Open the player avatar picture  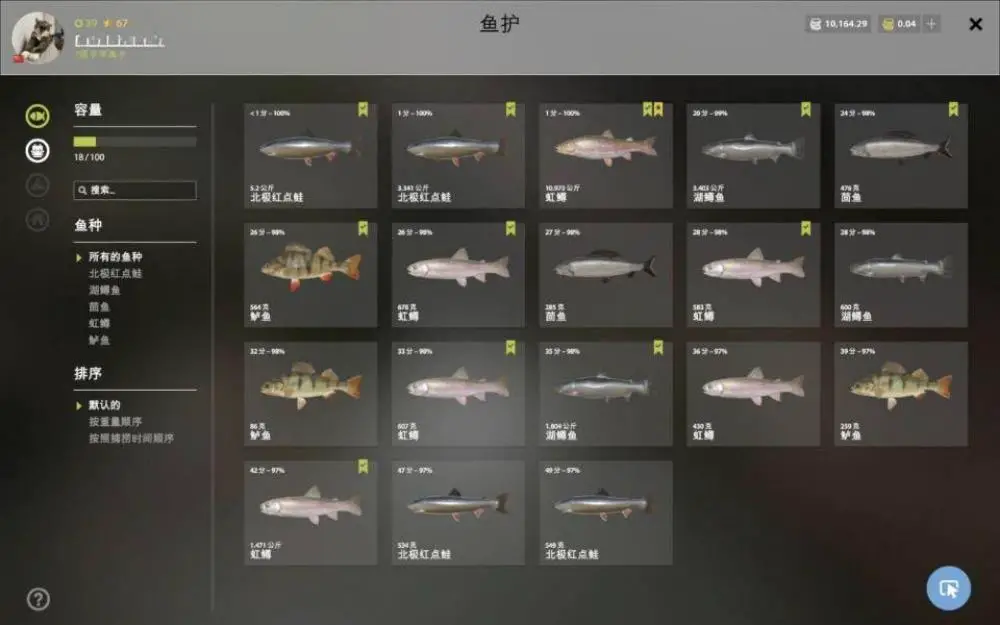pos(38,37)
